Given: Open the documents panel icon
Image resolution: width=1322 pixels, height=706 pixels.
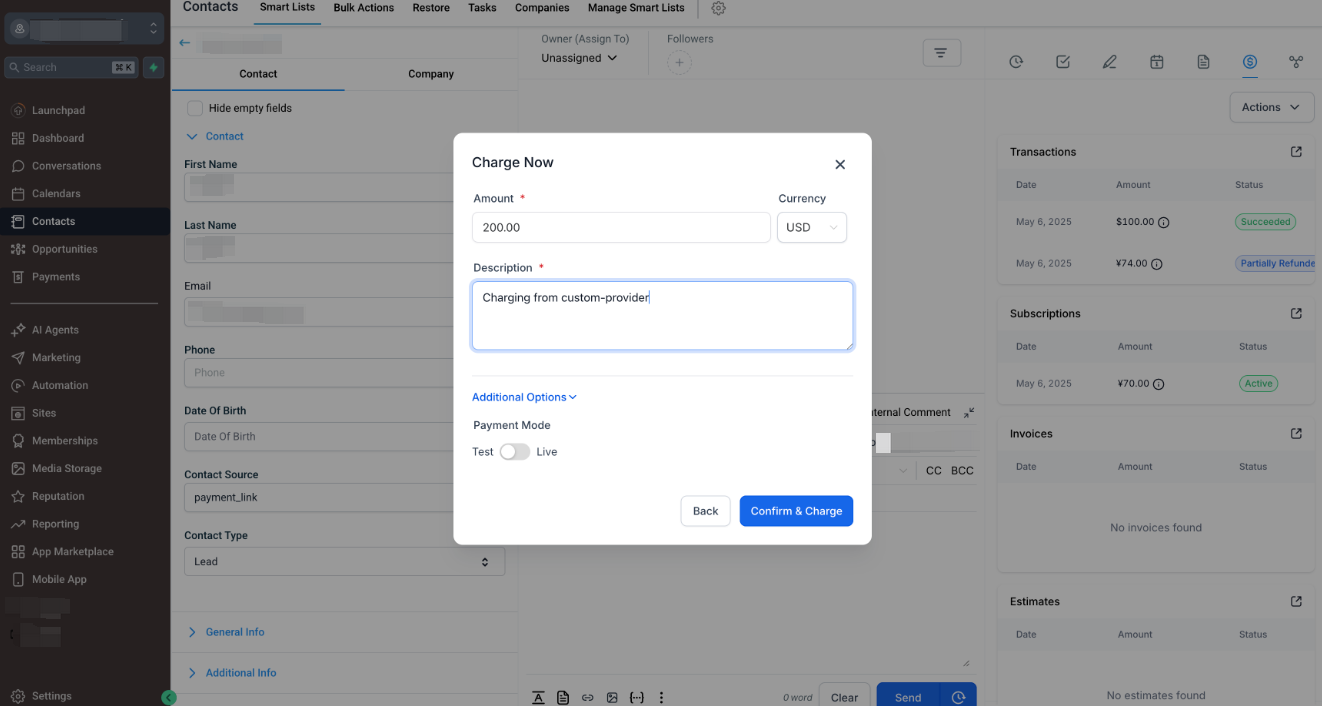Looking at the screenshot, I should click(1203, 62).
